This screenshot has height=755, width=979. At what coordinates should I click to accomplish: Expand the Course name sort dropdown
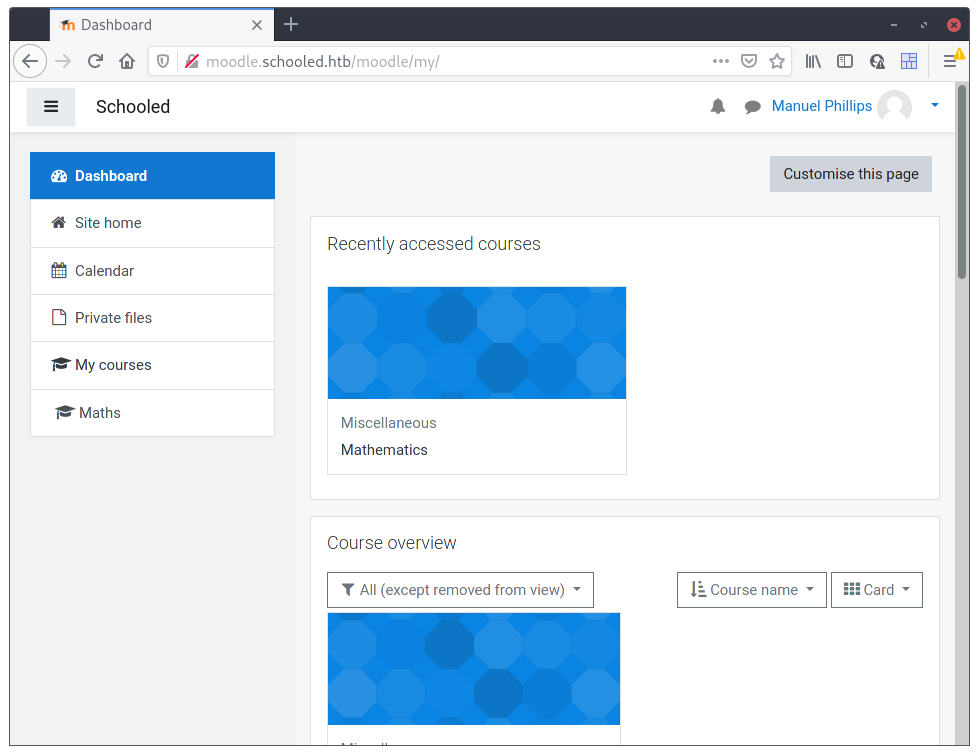pos(752,590)
